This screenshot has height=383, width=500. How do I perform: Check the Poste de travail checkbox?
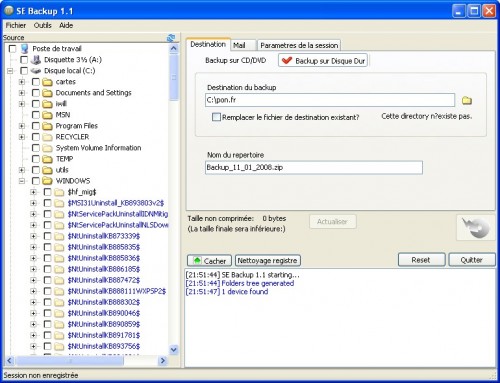(x=12, y=49)
